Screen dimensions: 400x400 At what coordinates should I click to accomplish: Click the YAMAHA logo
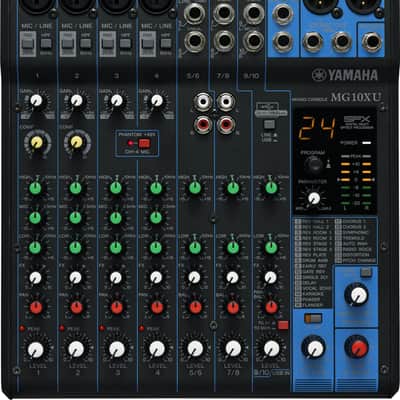click(345, 75)
